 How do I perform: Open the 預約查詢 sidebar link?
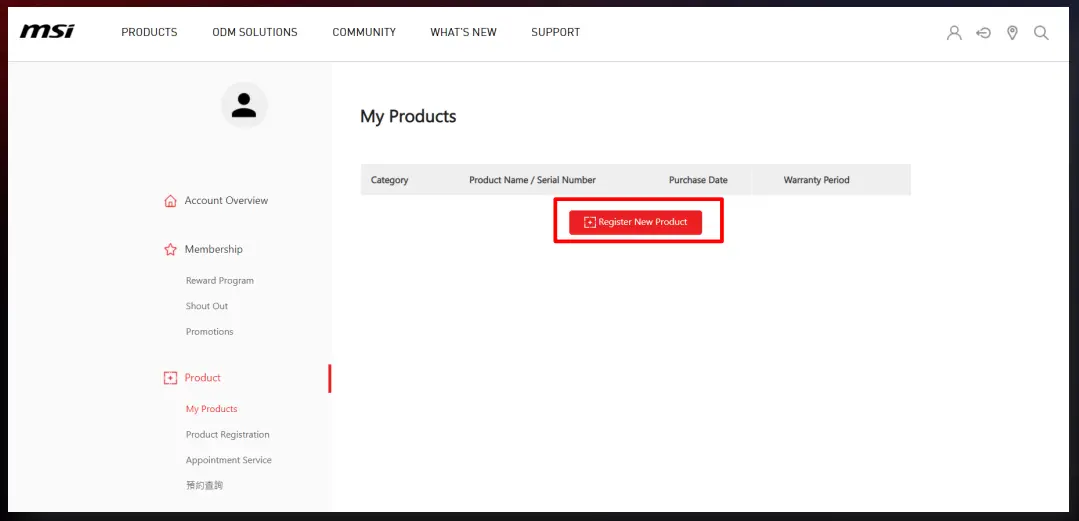(x=204, y=485)
